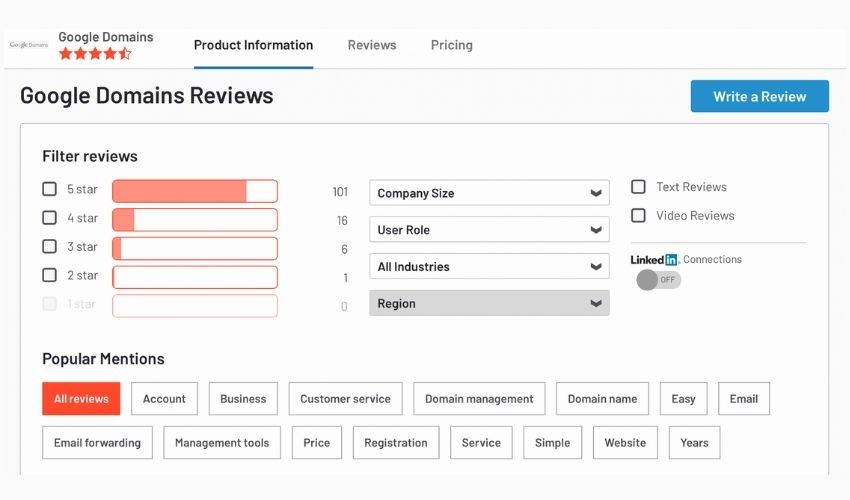This screenshot has width=850, height=500.
Task: Open the User Role dropdown
Action: (x=490, y=230)
